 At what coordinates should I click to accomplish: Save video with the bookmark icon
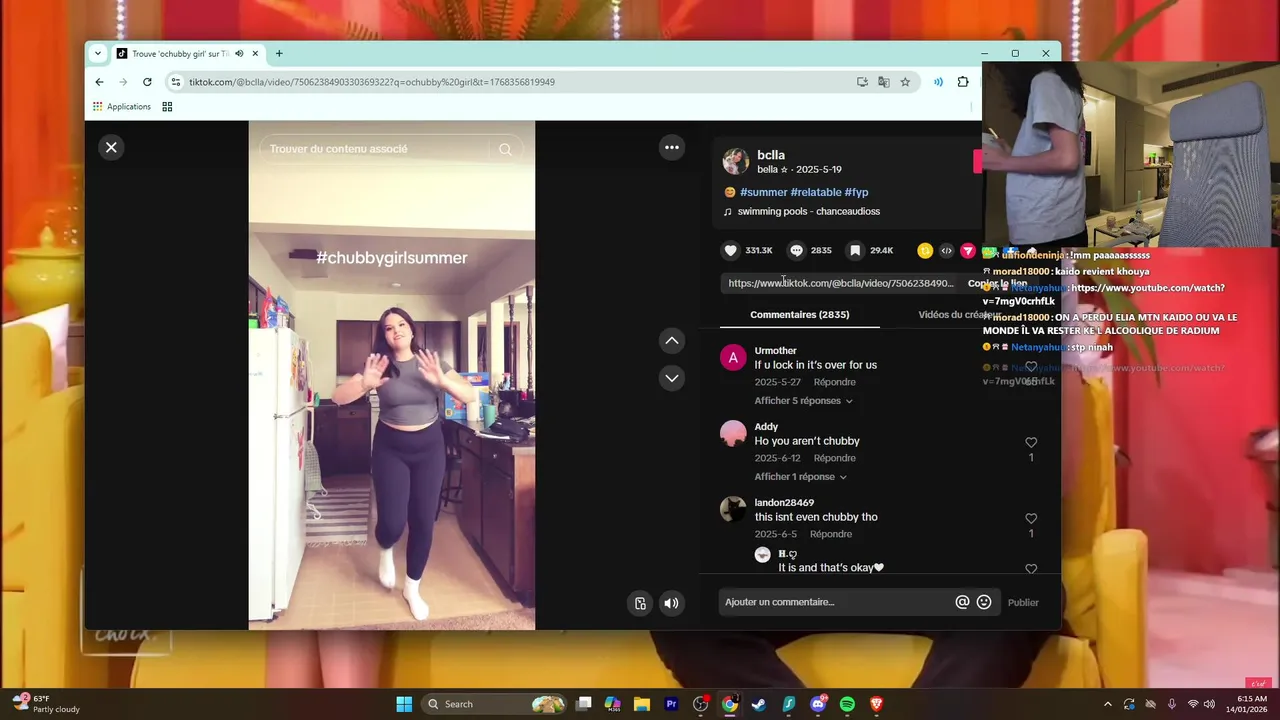(855, 250)
